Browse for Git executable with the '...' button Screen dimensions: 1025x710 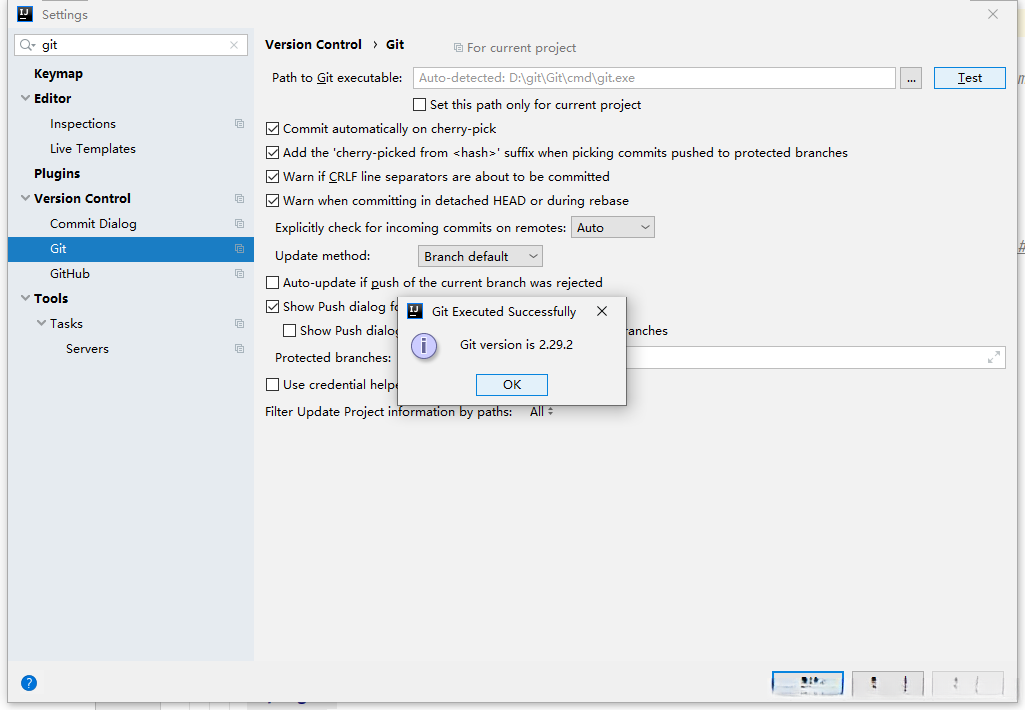tap(911, 78)
